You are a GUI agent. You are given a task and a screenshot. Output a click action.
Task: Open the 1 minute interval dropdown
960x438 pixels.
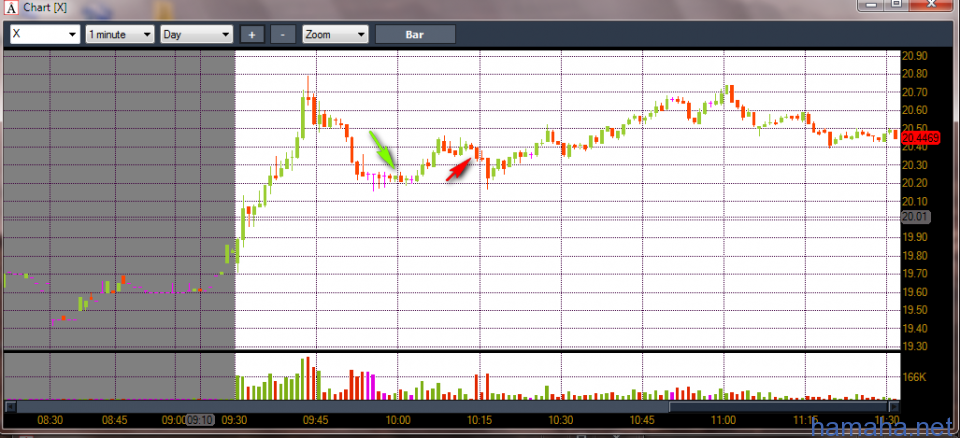pos(120,34)
